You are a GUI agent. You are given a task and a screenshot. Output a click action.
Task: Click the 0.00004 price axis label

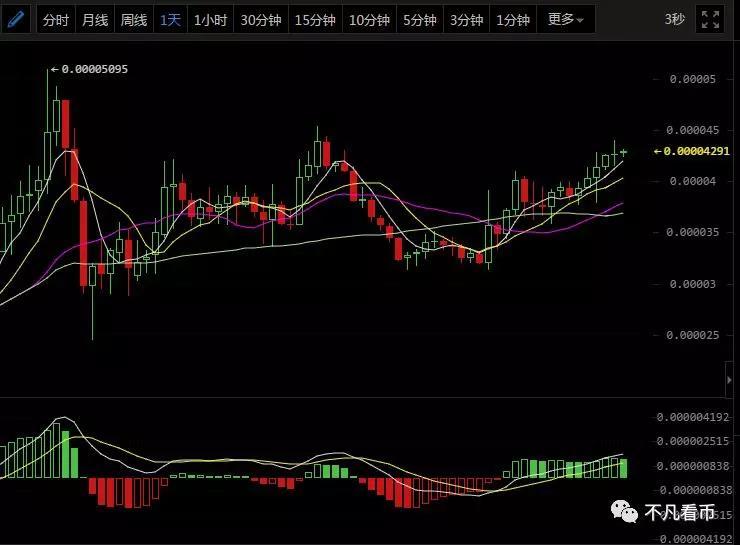pos(692,181)
